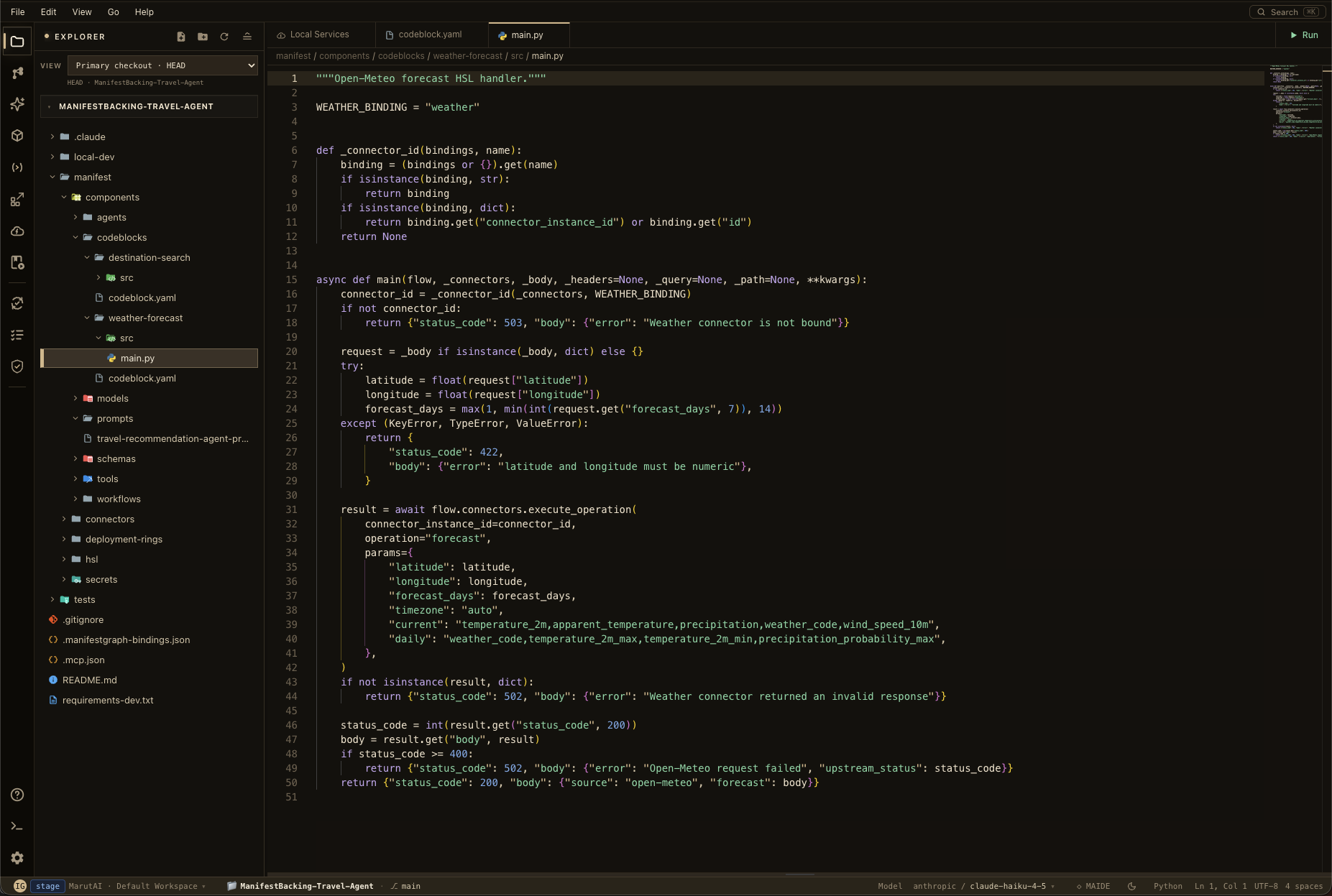
Task: Click the New File icon in Explorer header
Action: click(181, 37)
